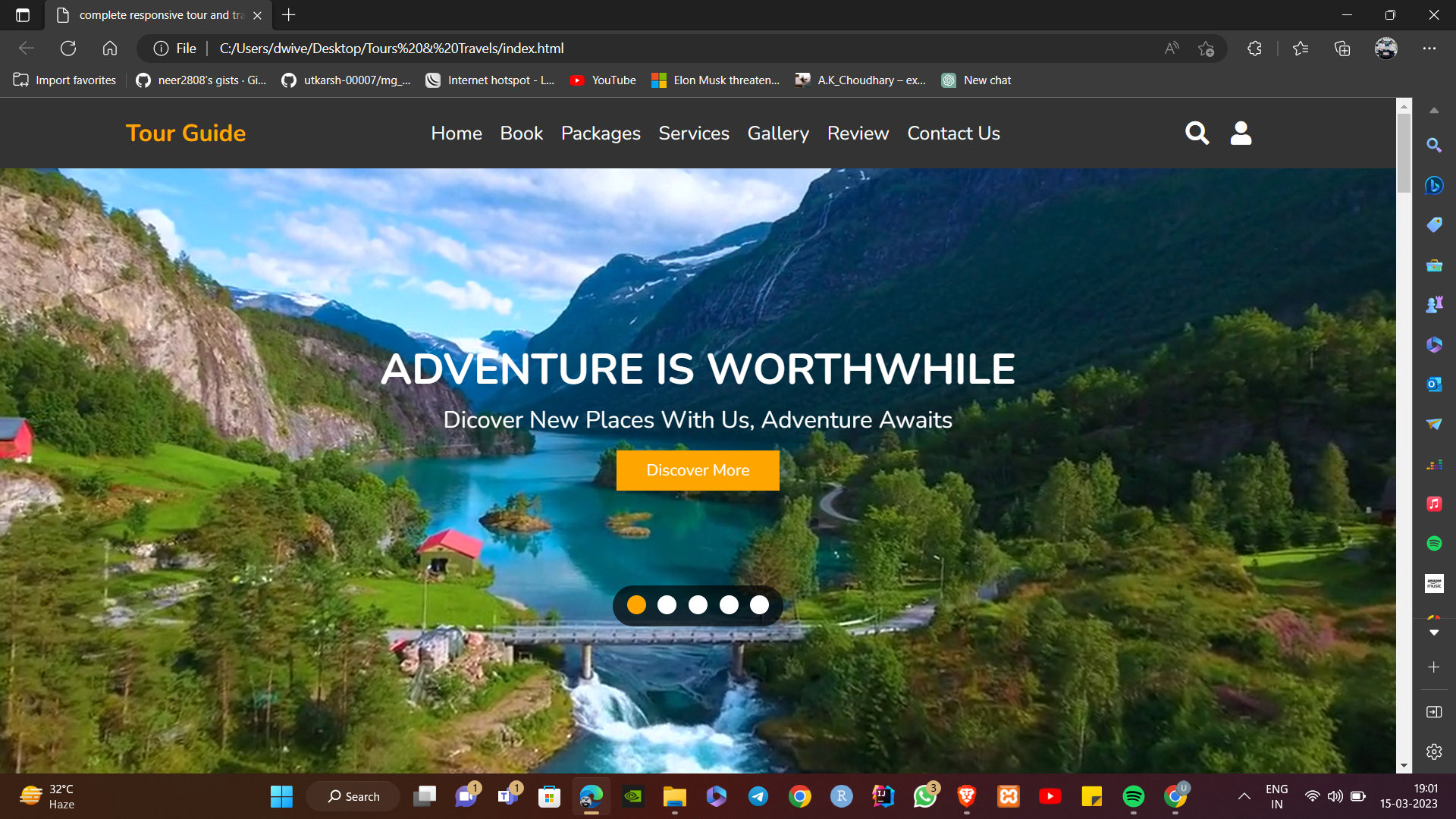
Task: Click the website search magnifier icon
Action: coord(1197,133)
